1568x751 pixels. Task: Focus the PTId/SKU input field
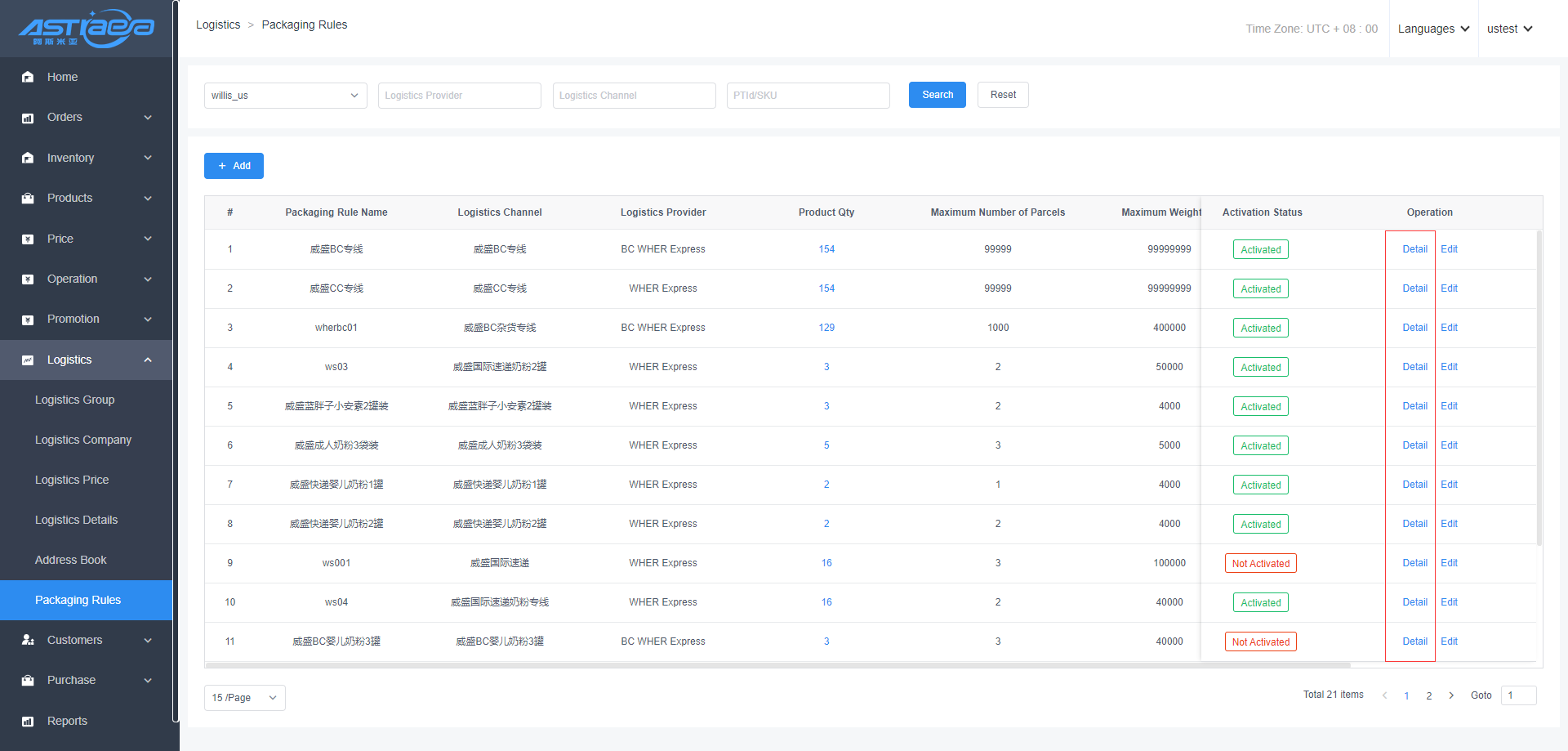coord(808,96)
